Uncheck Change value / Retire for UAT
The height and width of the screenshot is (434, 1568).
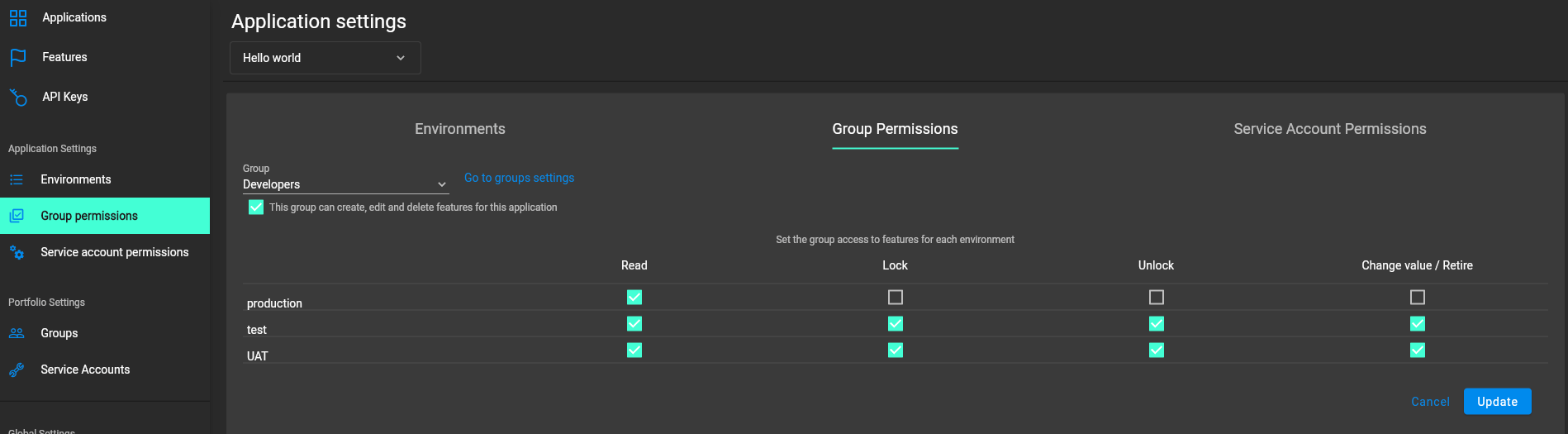pyautogui.click(x=1418, y=350)
